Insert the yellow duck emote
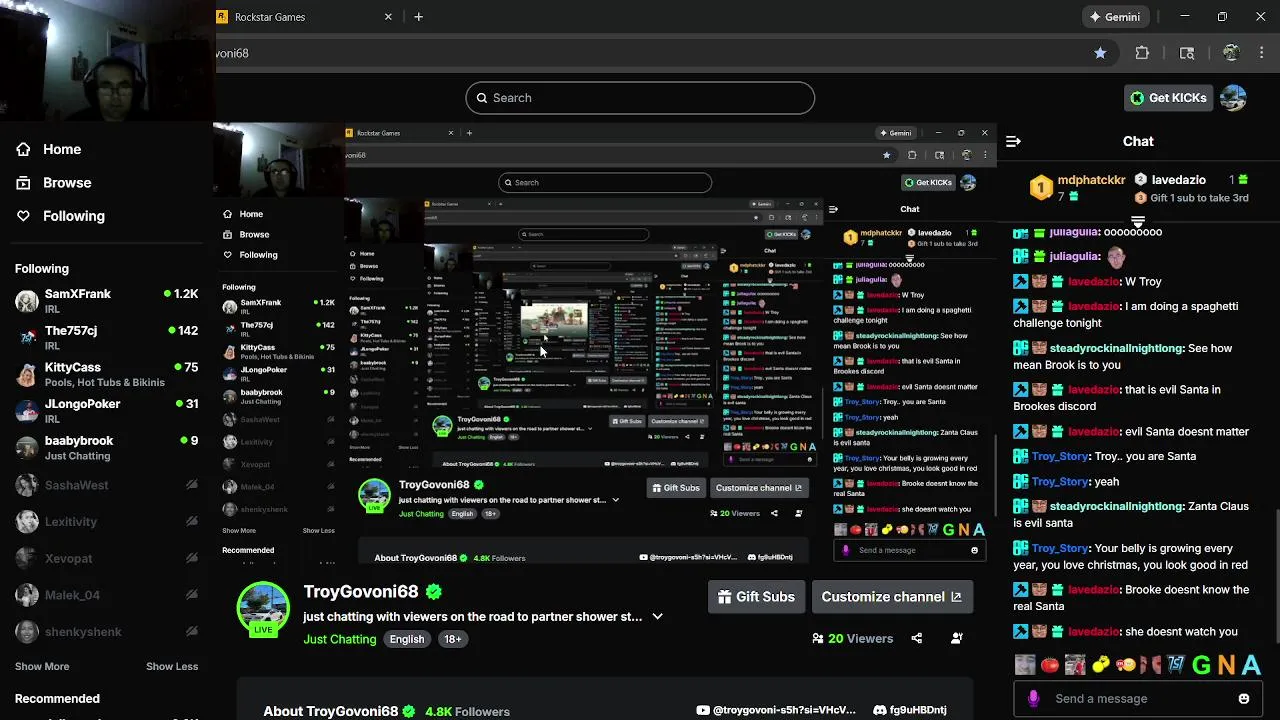Screen dimensions: 1280x720 (1100, 665)
